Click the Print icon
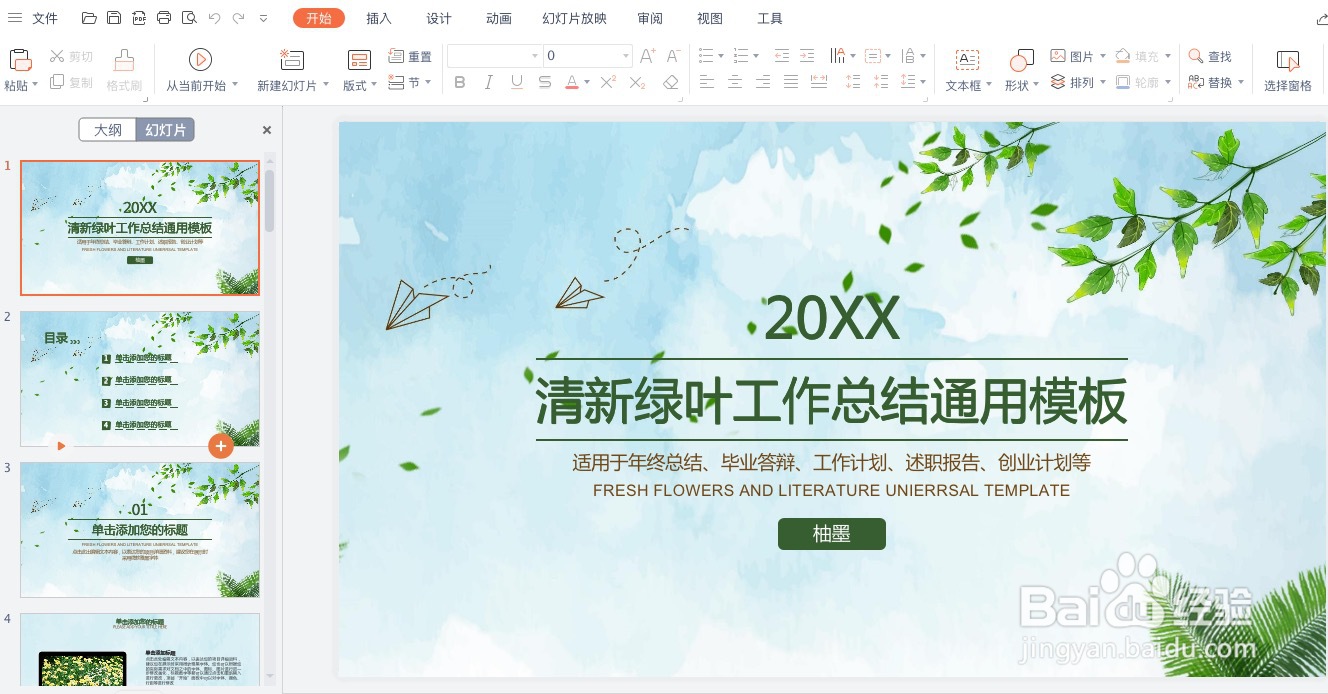 (x=164, y=18)
